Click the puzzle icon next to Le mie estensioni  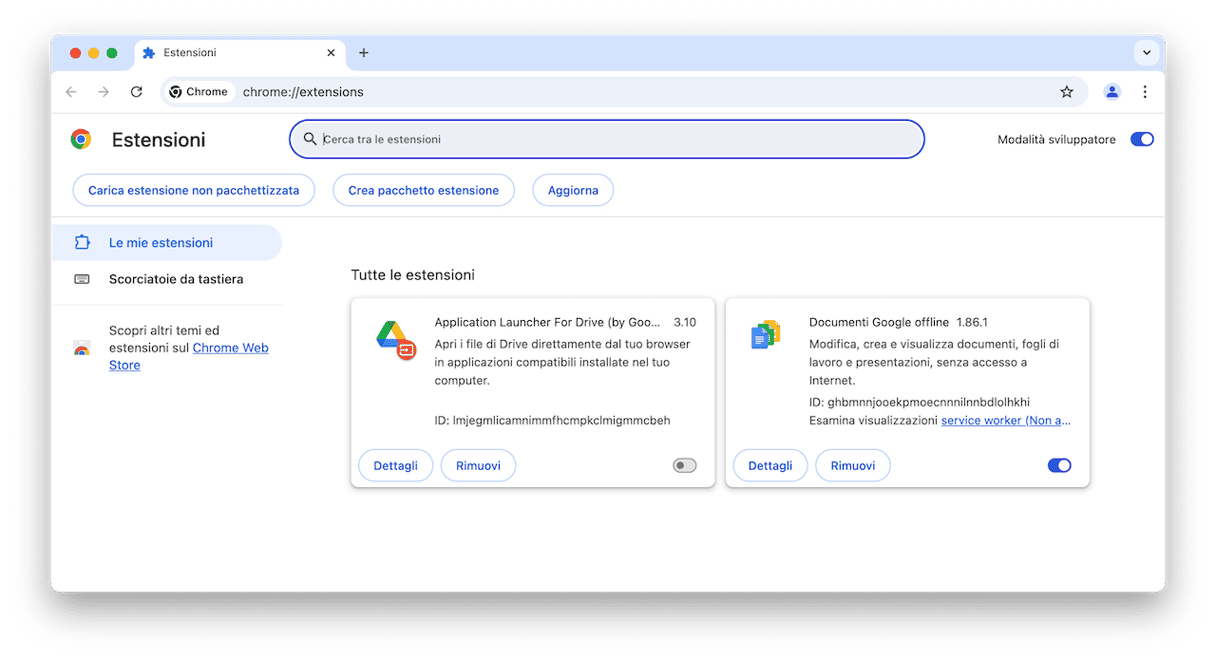pos(82,242)
